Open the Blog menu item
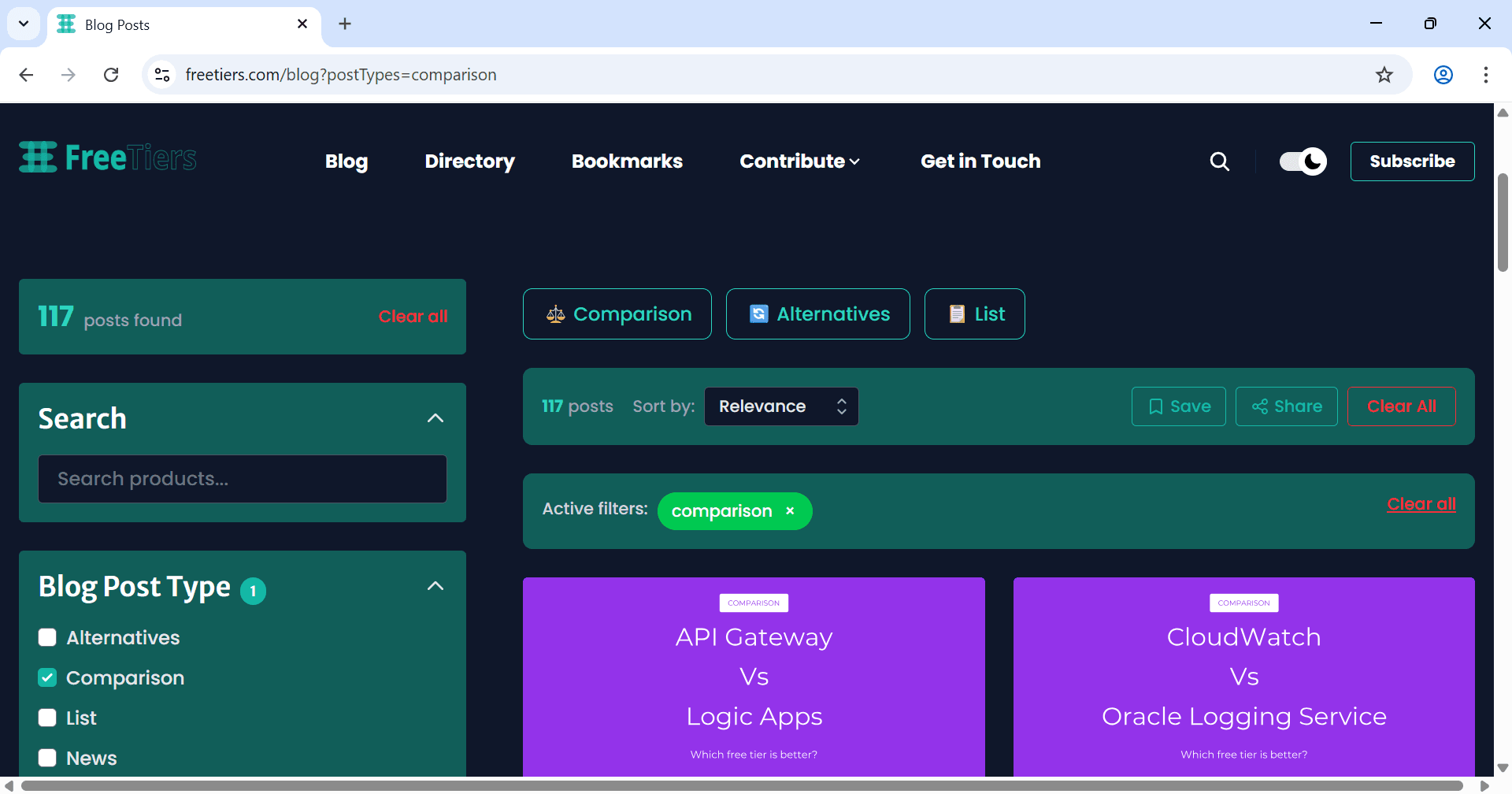 click(x=346, y=161)
